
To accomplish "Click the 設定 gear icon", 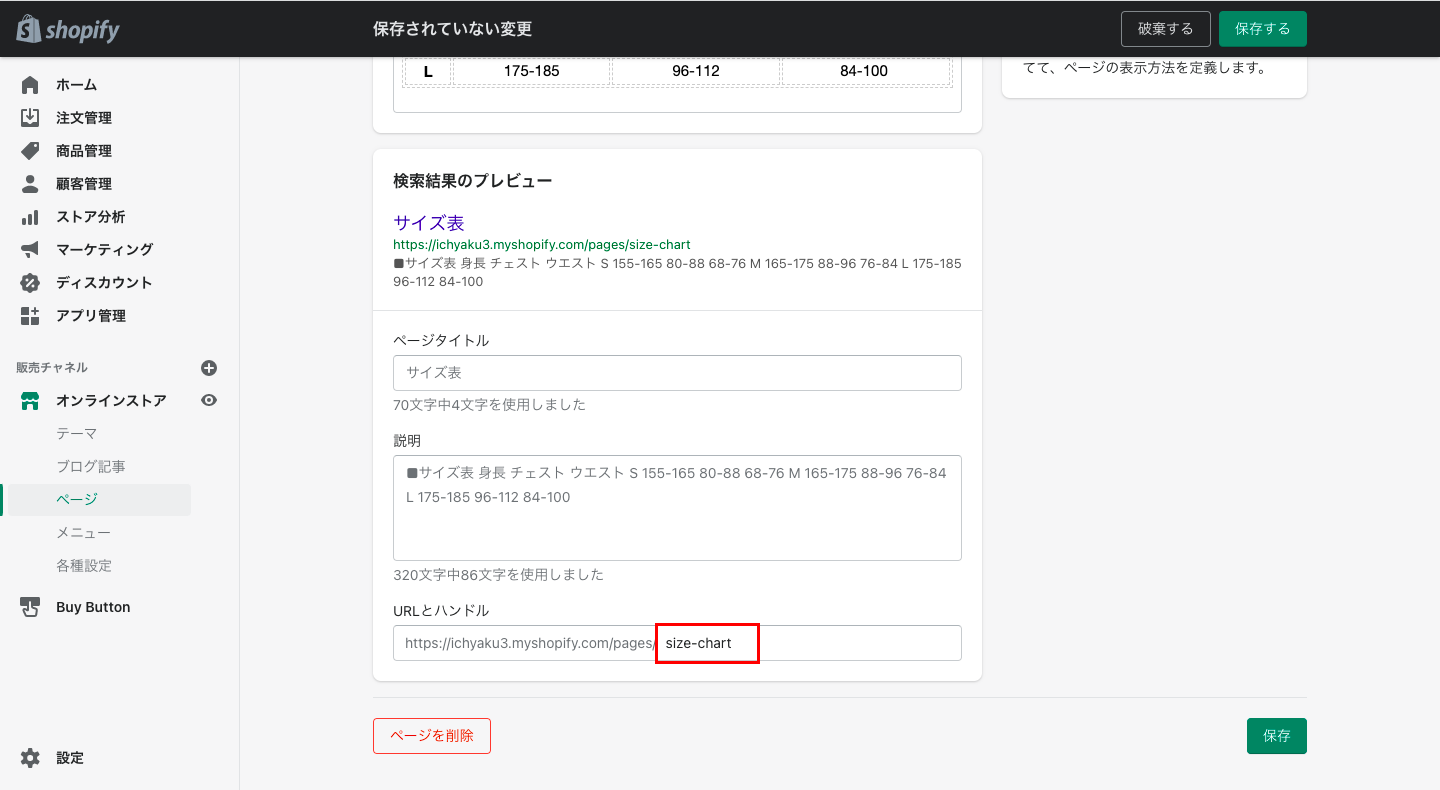I will click(x=30, y=758).
